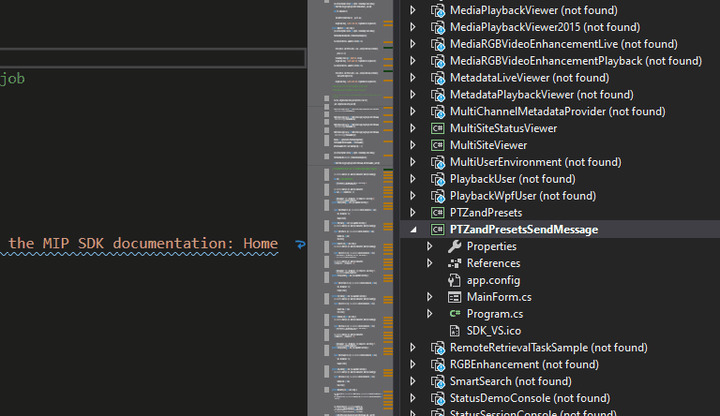Select MediaPlaybackViewer2015 in Solution Explorer
This screenshot has width=720, height=416.
point(545,26)
